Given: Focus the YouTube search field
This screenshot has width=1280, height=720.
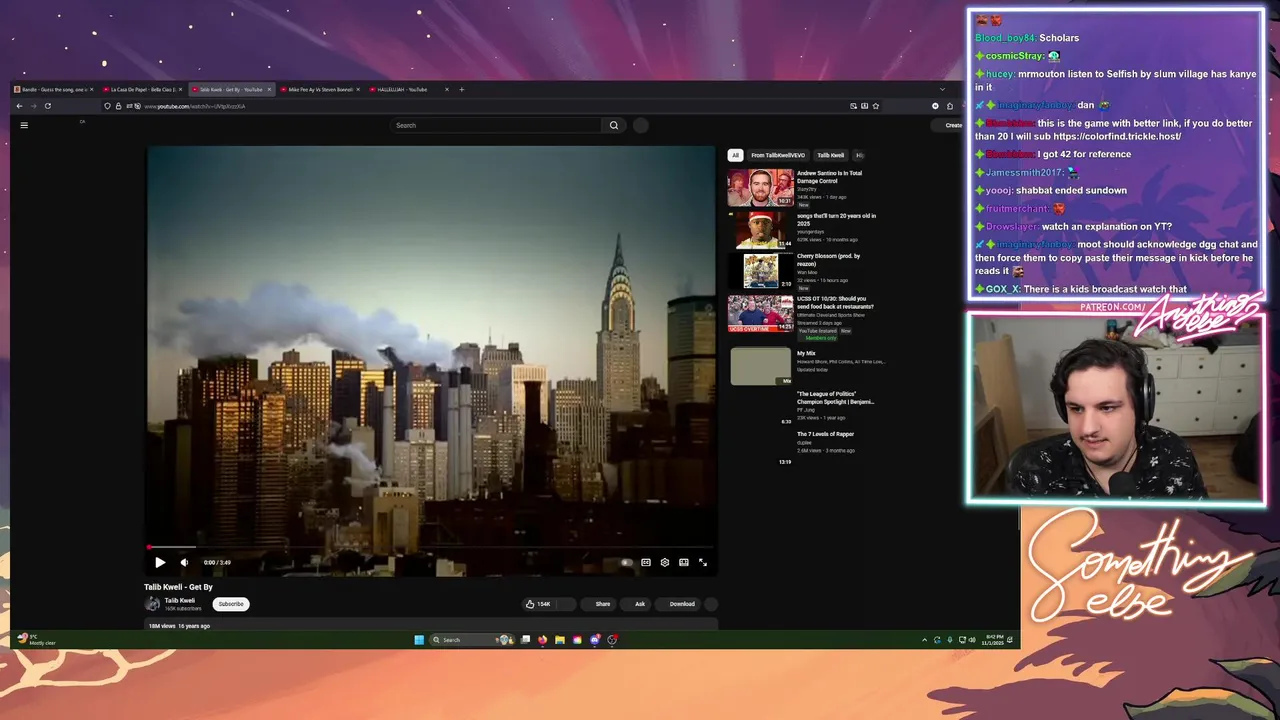Looking at the screenshot, I should [x=497, y=125].
